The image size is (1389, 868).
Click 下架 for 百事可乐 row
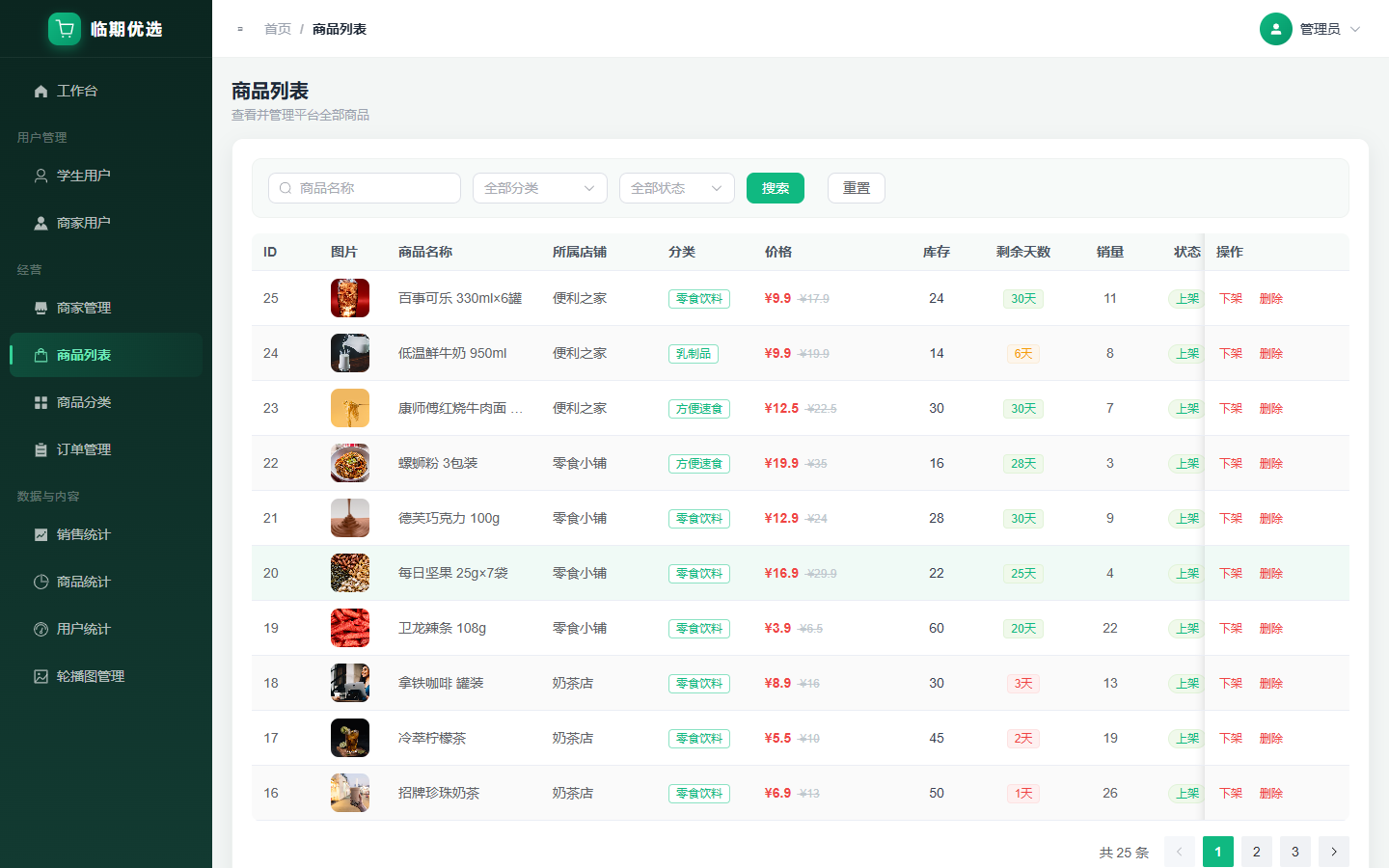click(1231, 298)
